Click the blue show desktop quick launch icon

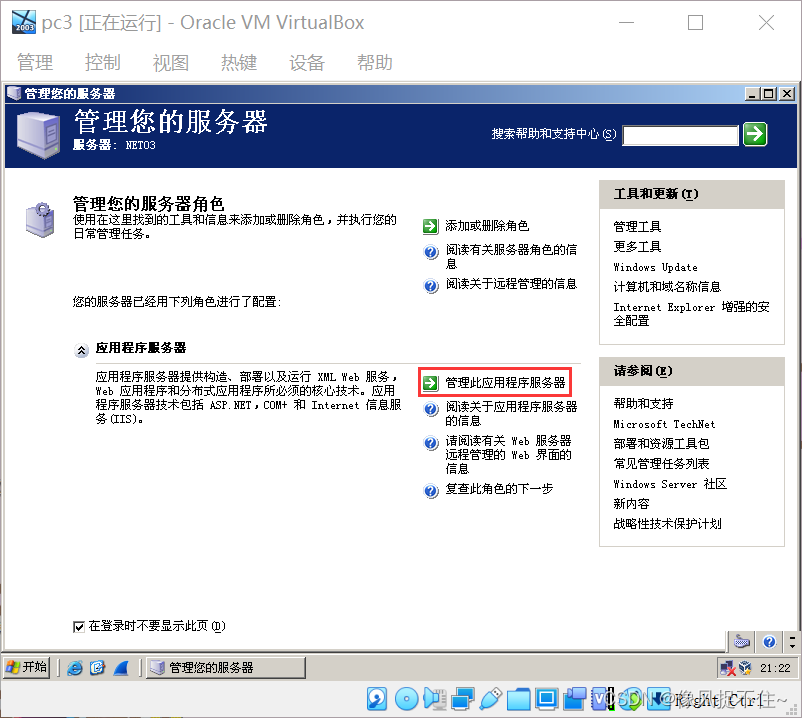coord(121,668)
